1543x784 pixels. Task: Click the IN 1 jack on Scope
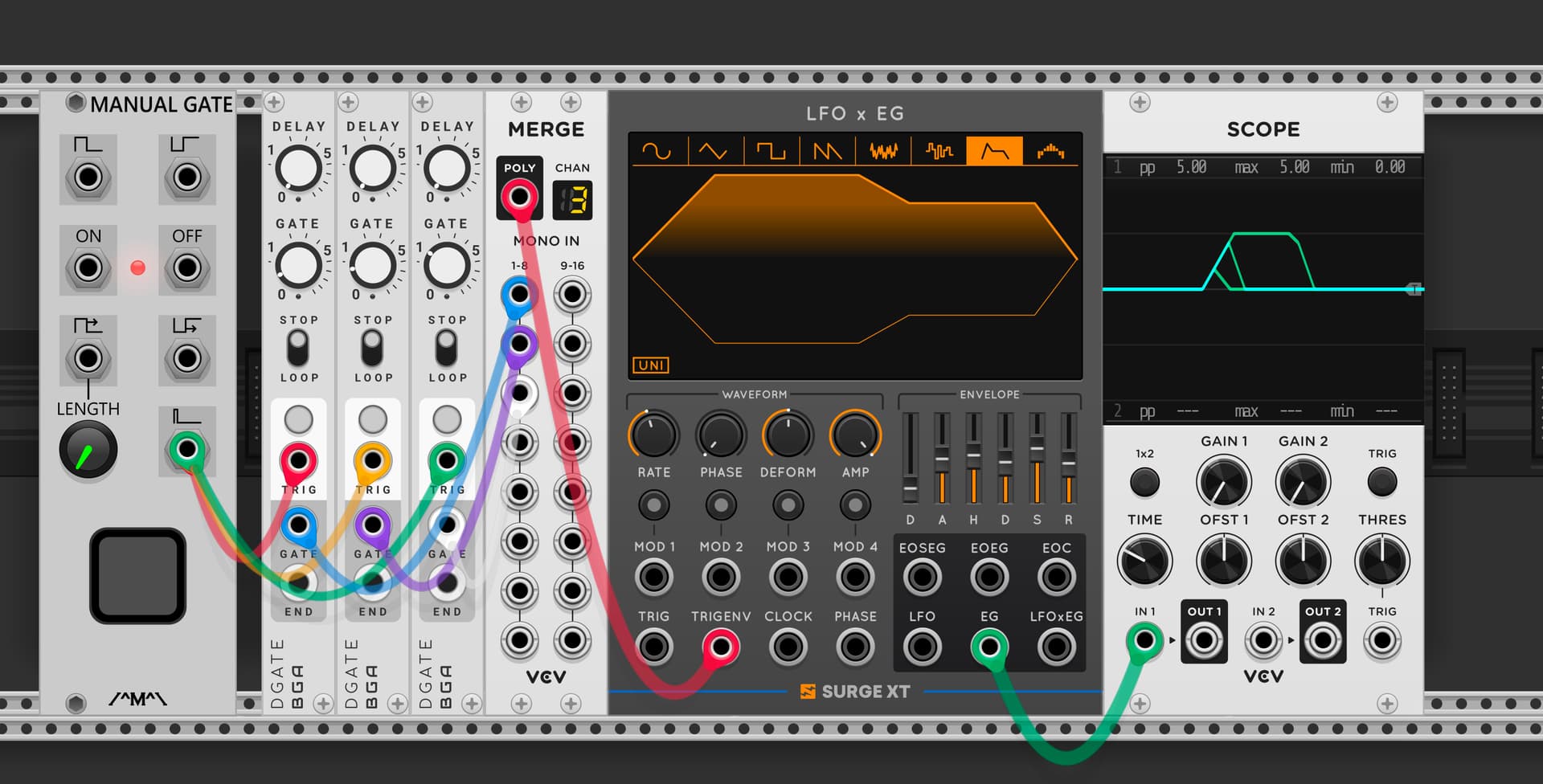click(x=1144, y=641)
